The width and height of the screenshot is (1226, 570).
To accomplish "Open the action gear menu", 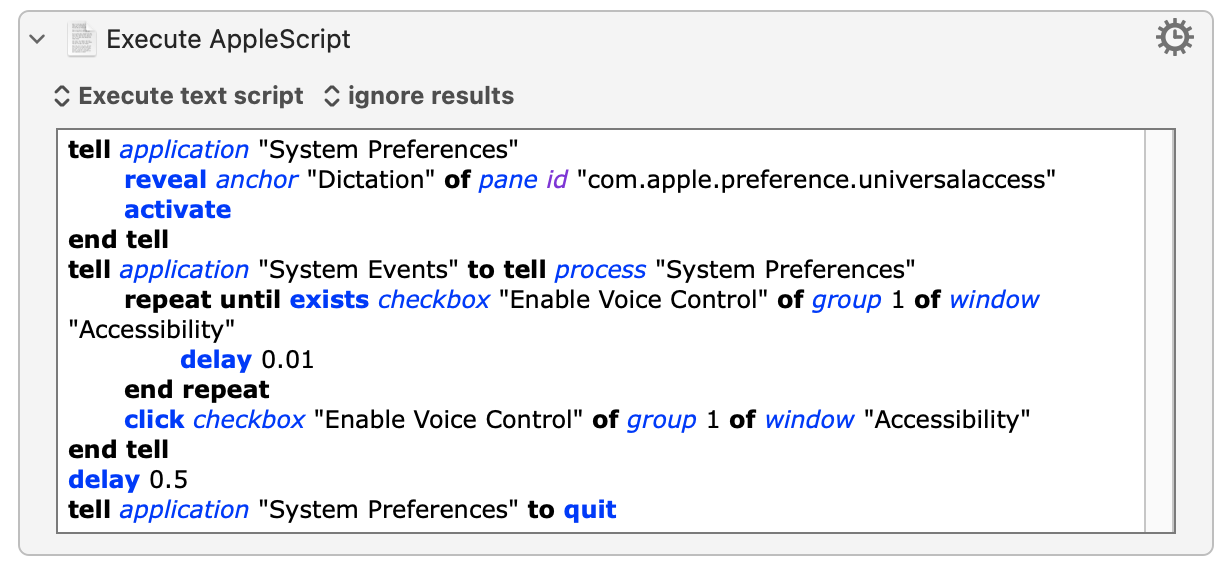I will 1174,38.
